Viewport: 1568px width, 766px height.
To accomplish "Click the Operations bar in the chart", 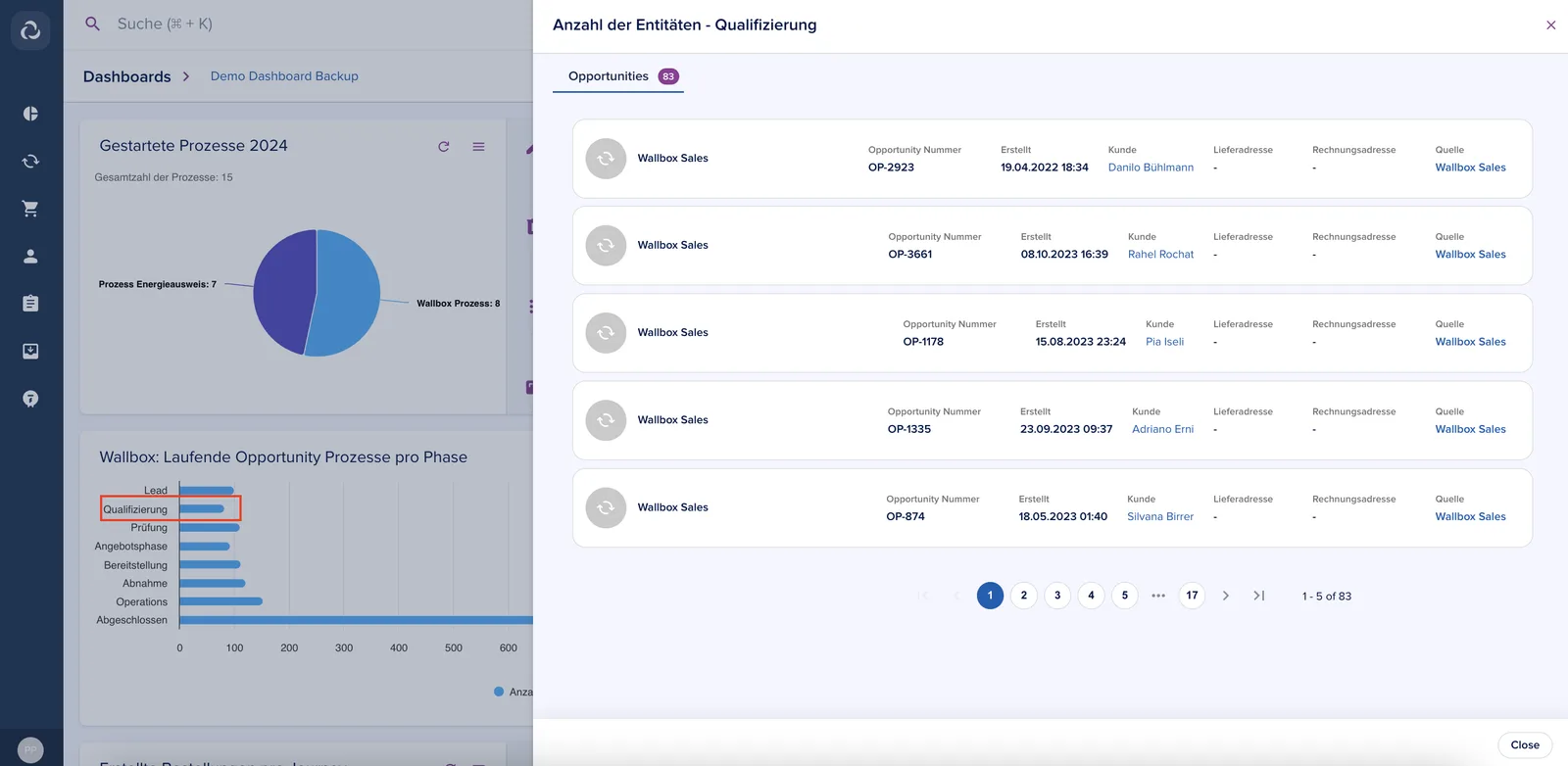I will point(220,601).
